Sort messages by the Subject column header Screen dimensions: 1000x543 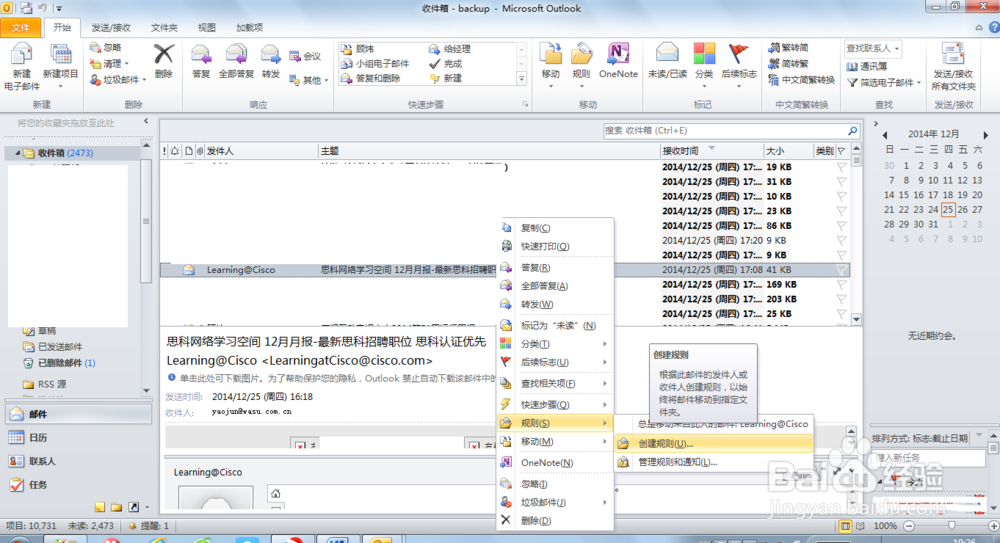coord(489,151)
